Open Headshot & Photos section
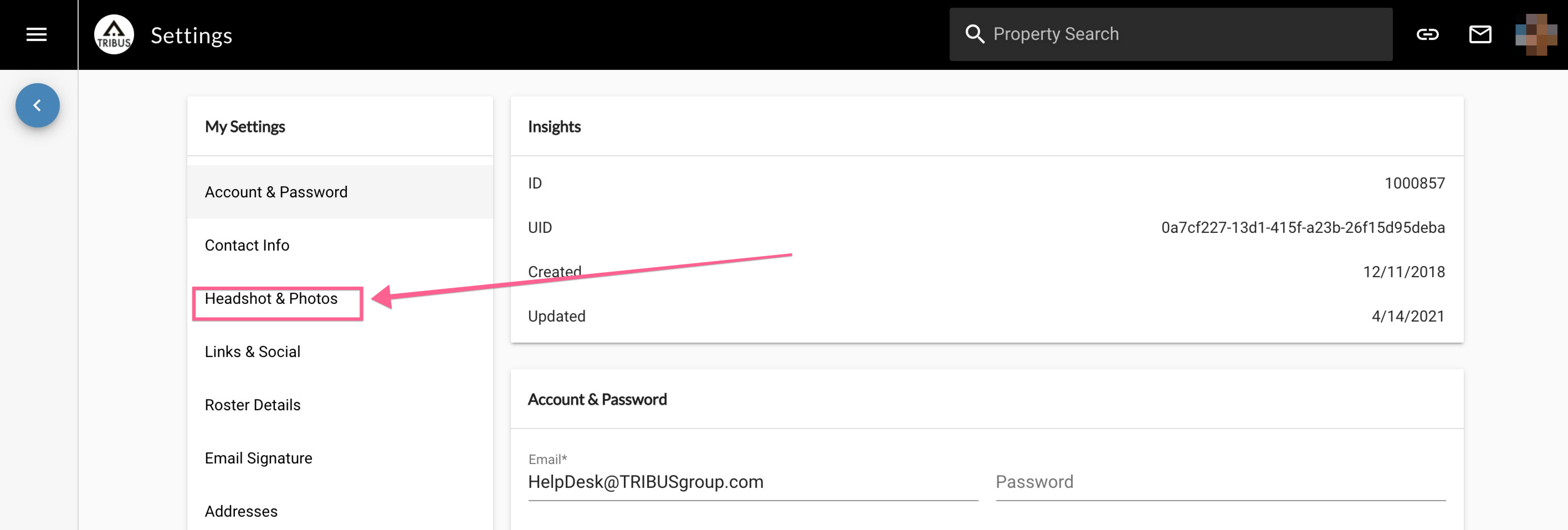1568x530 pixels. click(x=340, y=298)
